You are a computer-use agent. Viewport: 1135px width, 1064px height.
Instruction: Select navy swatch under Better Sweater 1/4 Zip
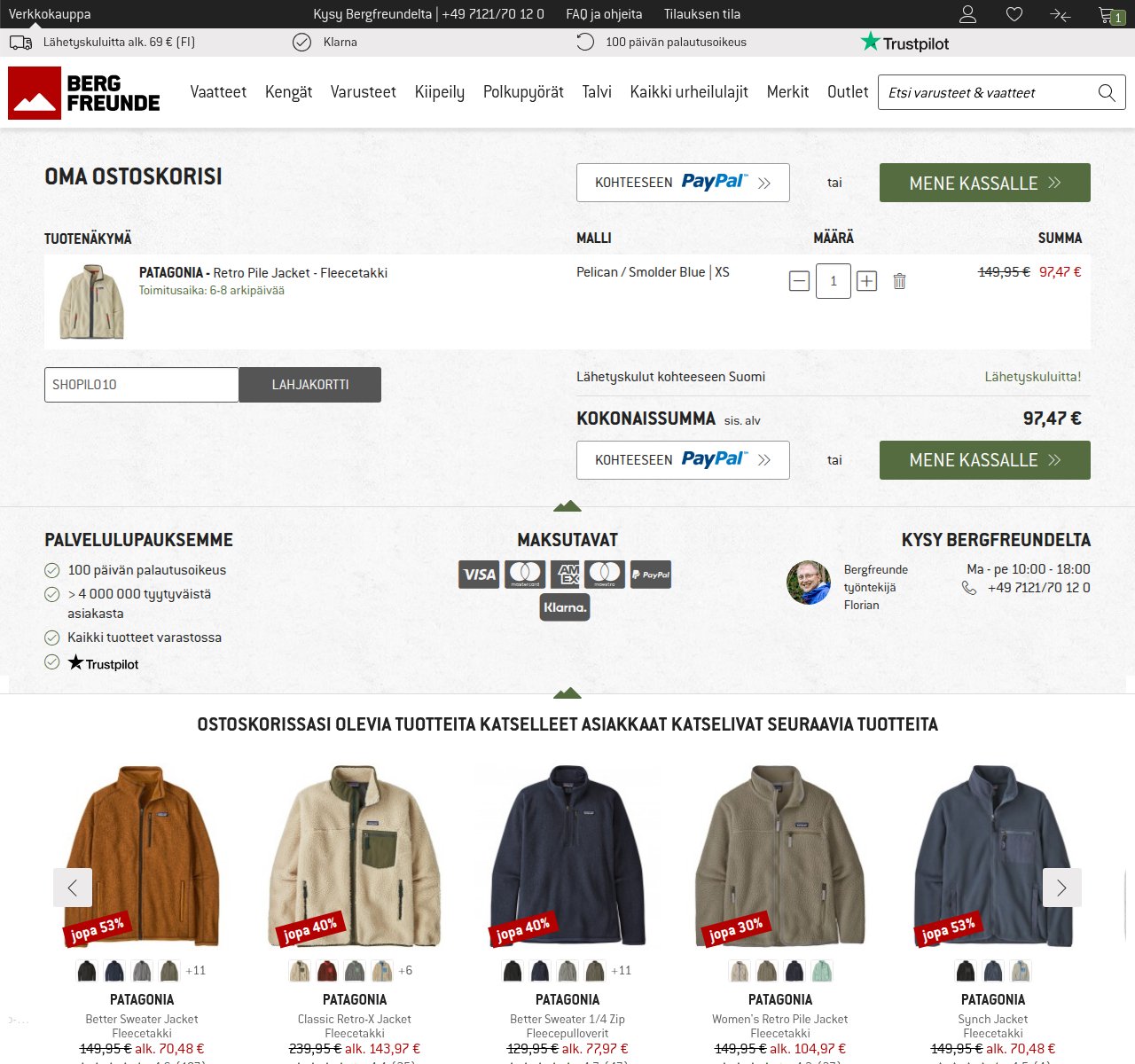click(x=540, y=971)
